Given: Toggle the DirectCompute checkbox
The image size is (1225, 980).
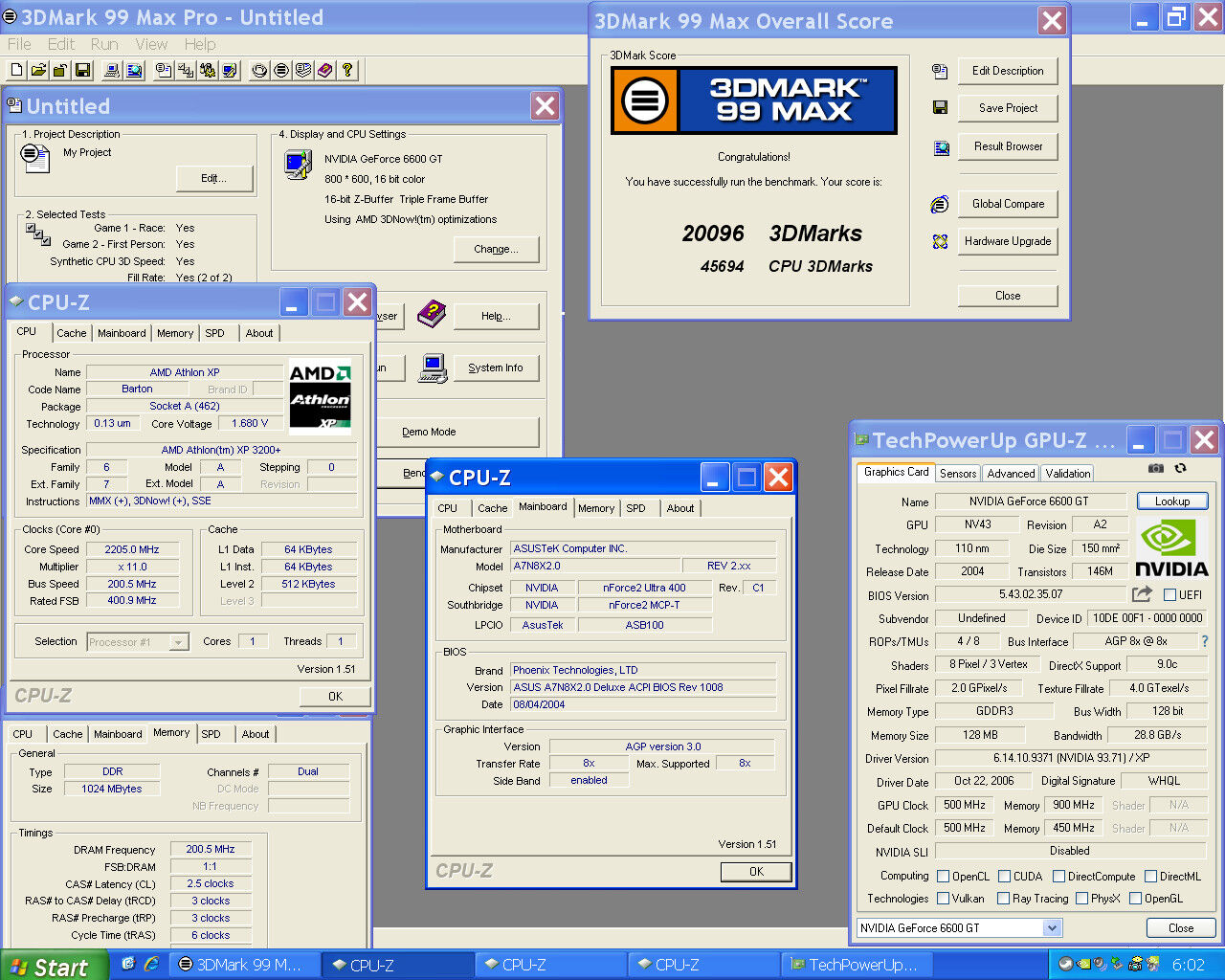Looking at the screenshot, I should click(x=1058, y=876).
